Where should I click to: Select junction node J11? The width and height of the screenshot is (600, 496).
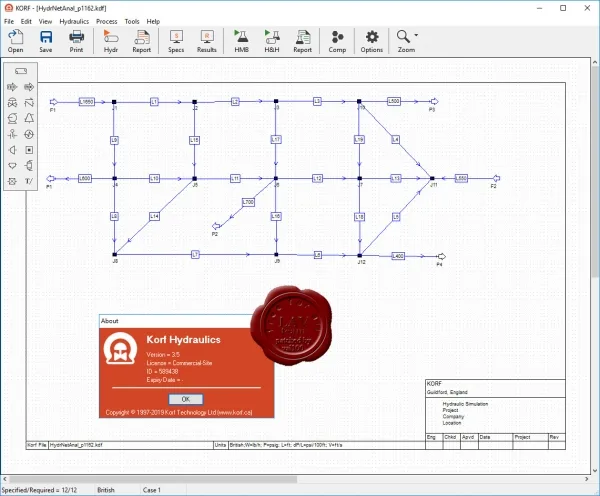(x=432, y=178)
